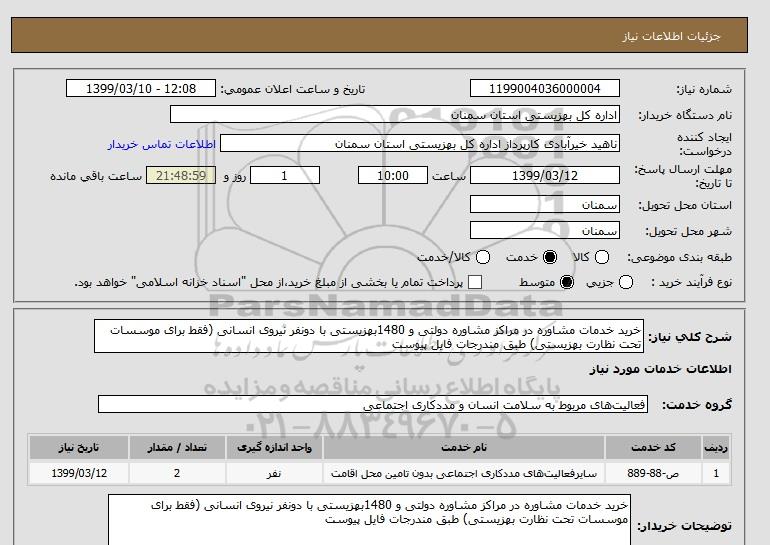
Task: Click the quantity cell showing 2
Action: click(177, 473)
